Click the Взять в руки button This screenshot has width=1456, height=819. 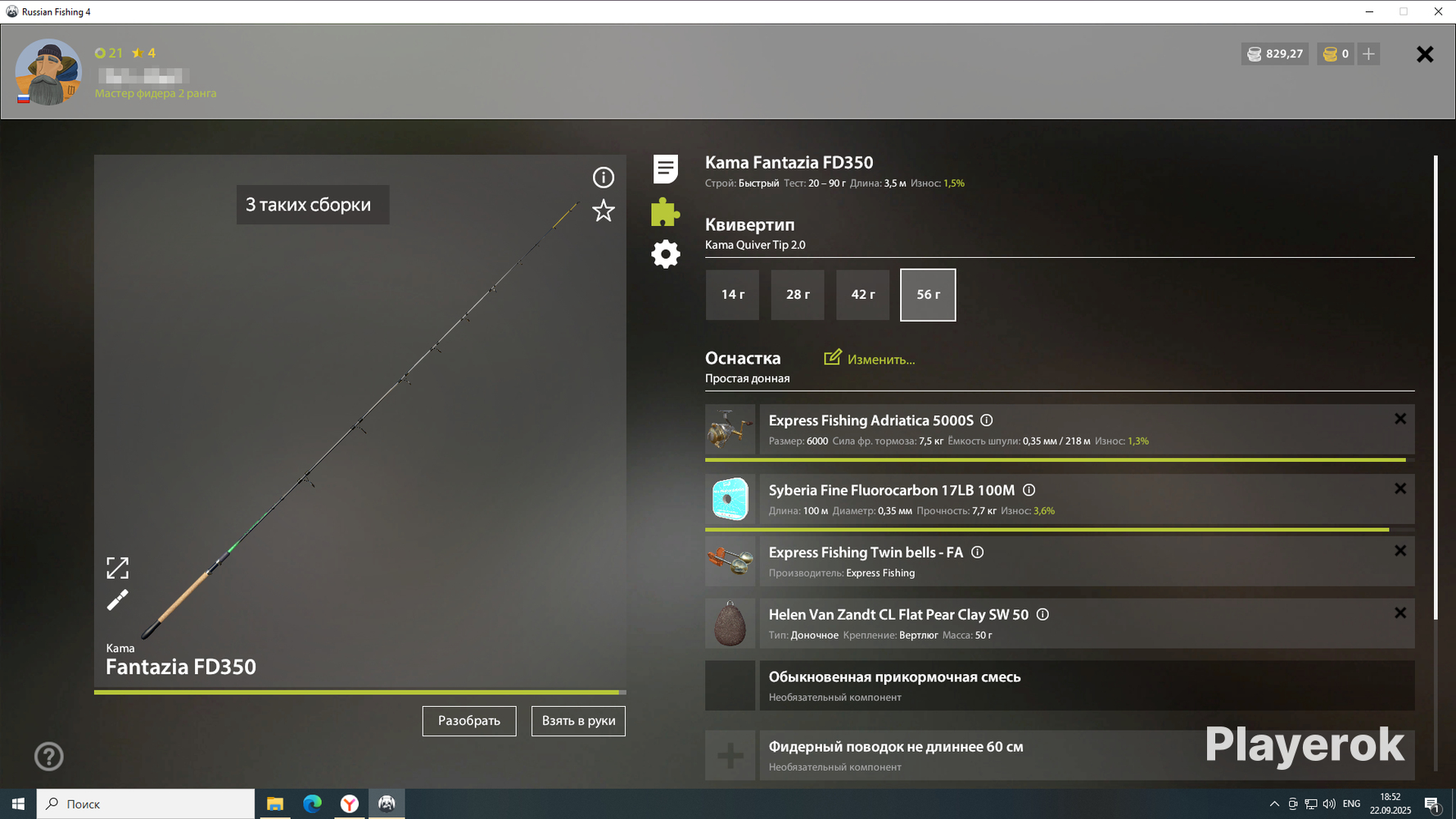tap(578, 721)
